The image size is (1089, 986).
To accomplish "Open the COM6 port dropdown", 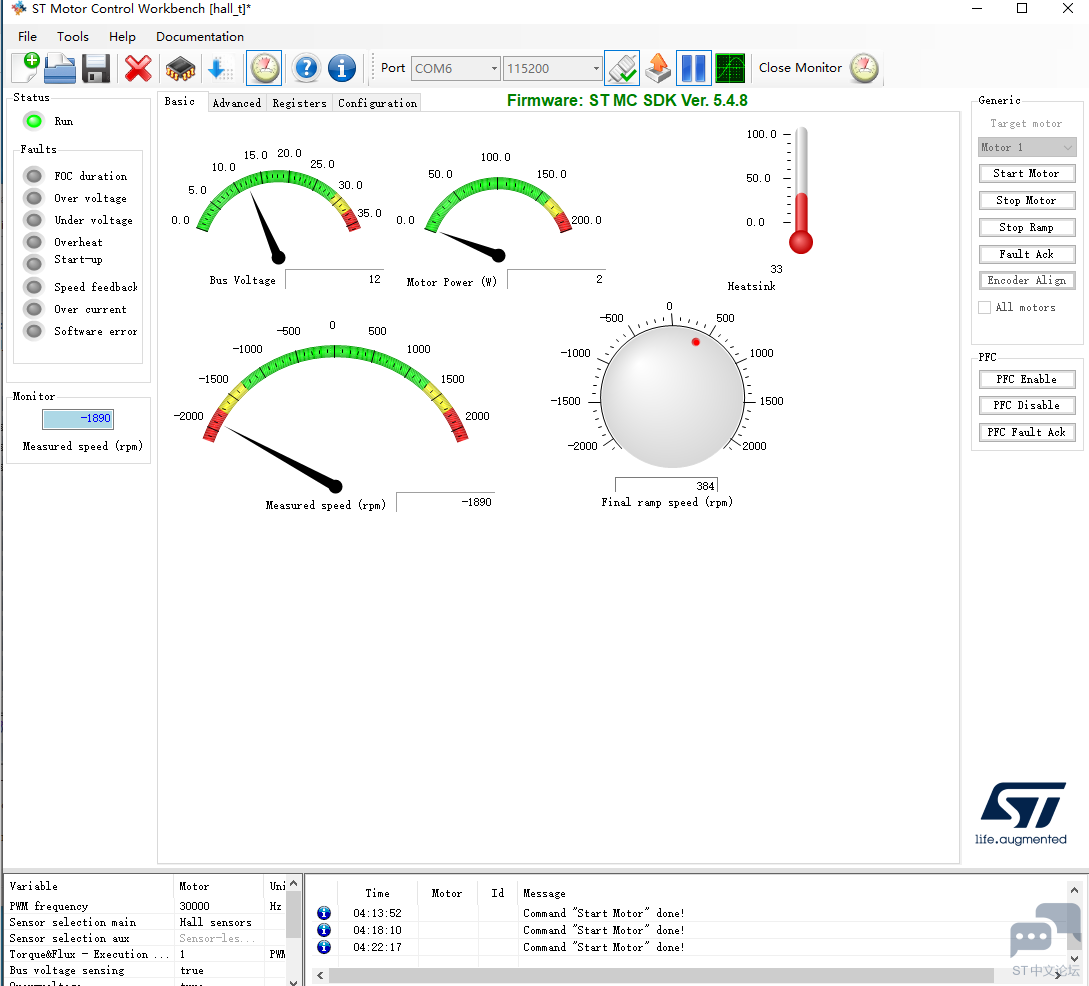I will click(455, 69).
